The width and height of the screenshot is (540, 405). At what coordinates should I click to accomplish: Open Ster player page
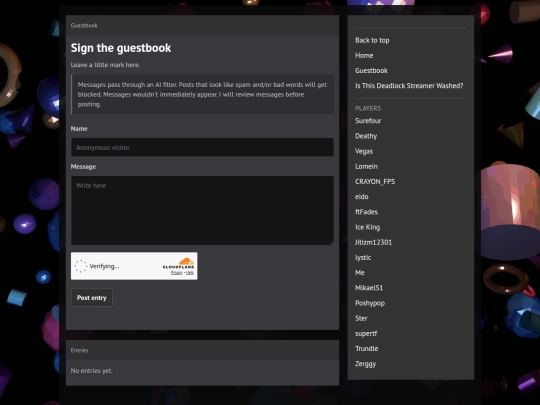[361, 318]
